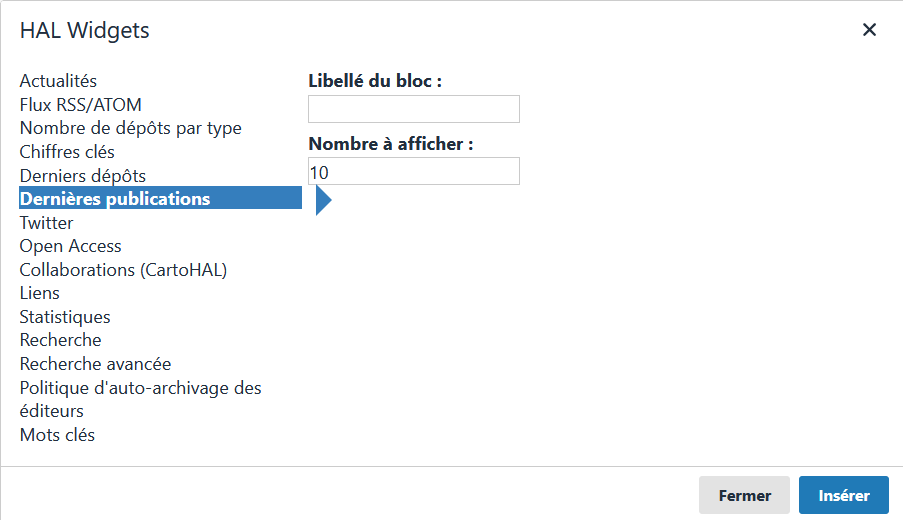Click the Libellé du bloc text field
Viewport: 903px width, 520px height.
click(413, 109)
